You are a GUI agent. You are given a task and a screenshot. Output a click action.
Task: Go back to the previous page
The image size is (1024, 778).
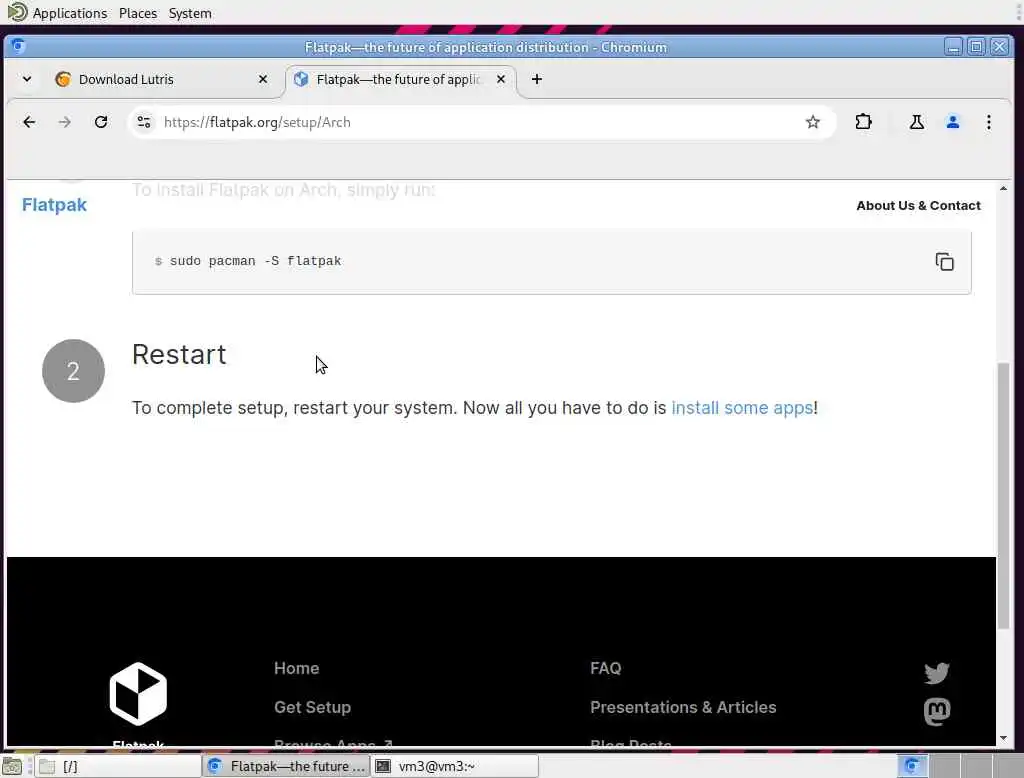(29, 122)
